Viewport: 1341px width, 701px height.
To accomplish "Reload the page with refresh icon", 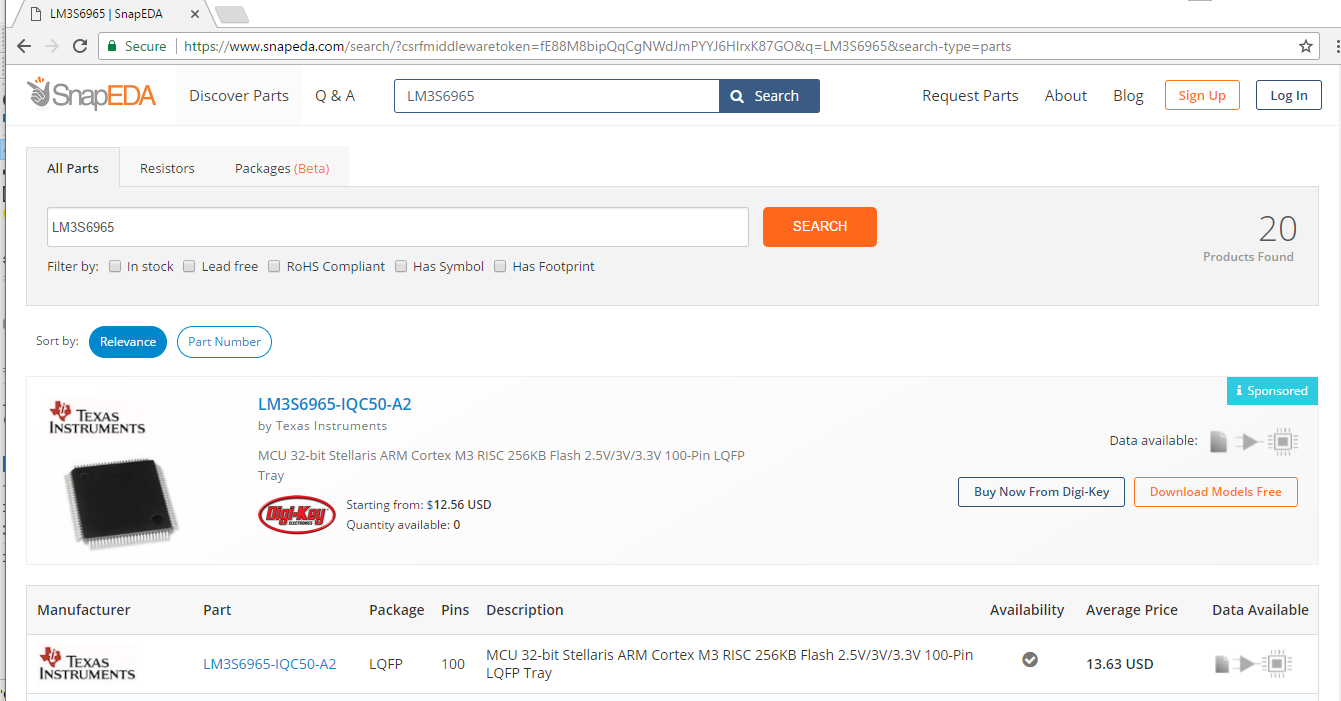I will 80,46.
